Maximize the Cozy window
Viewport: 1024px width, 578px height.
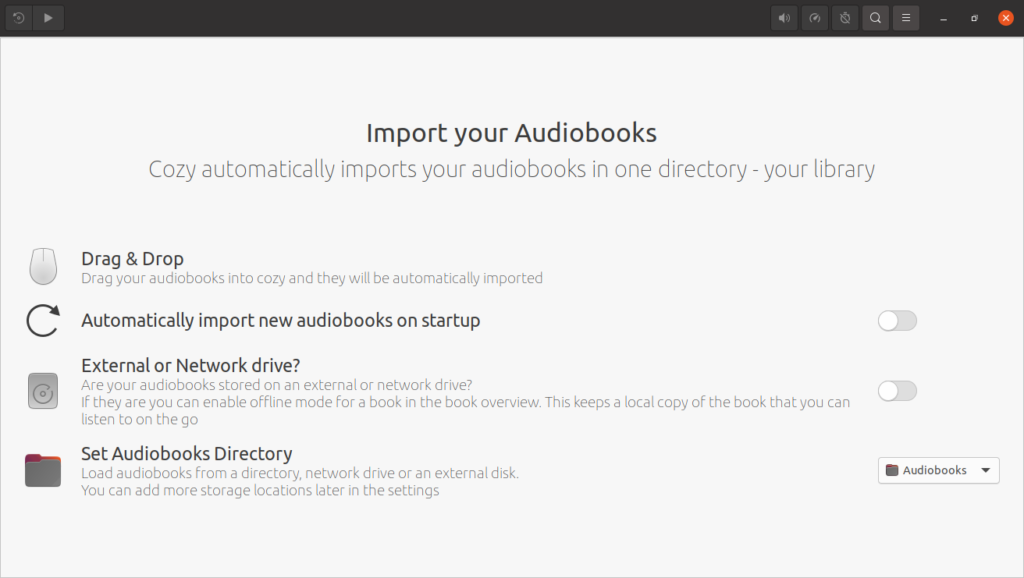click(x=975, y=18)
